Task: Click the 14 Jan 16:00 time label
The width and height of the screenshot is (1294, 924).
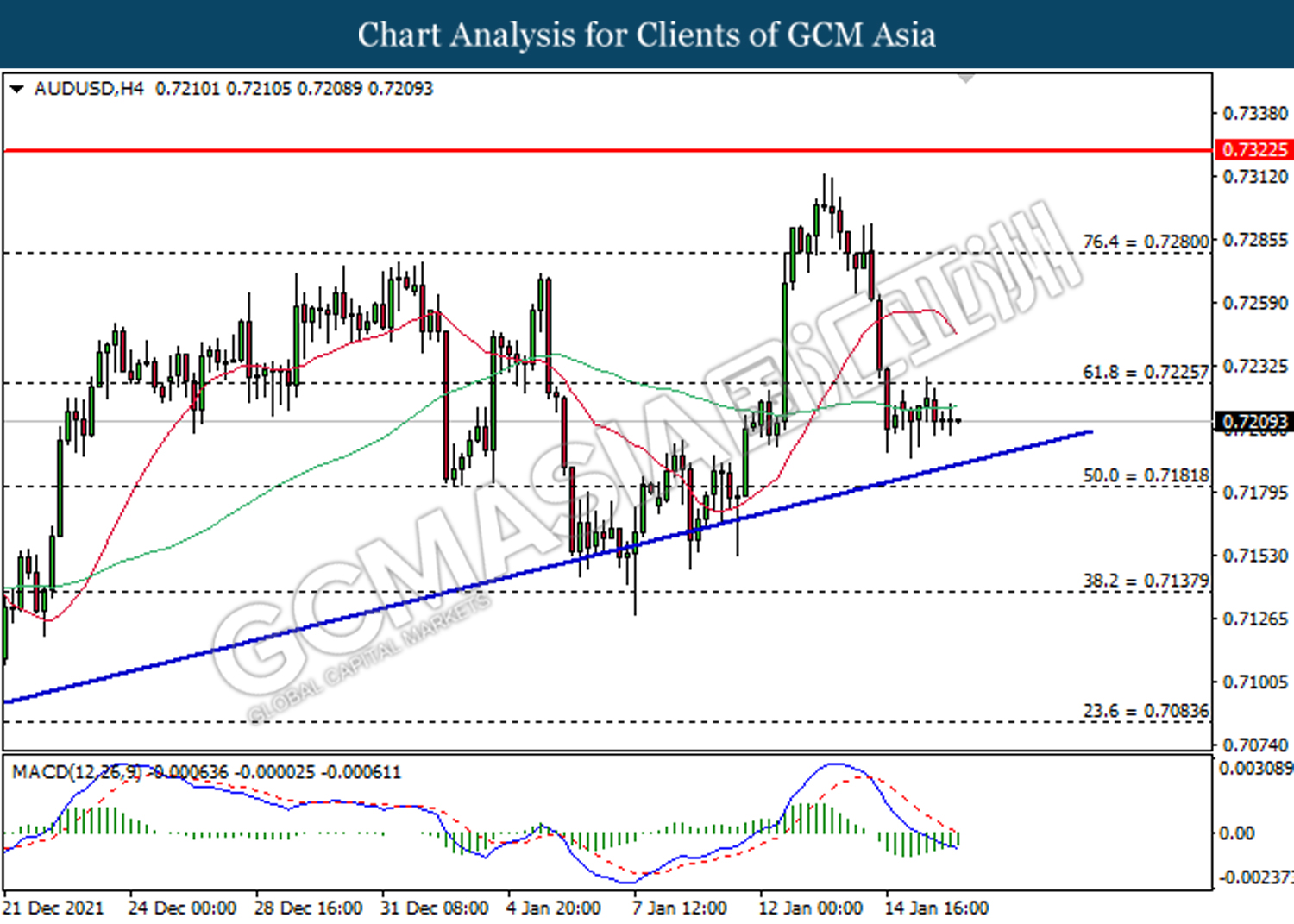Action: (x=937, y=908)
